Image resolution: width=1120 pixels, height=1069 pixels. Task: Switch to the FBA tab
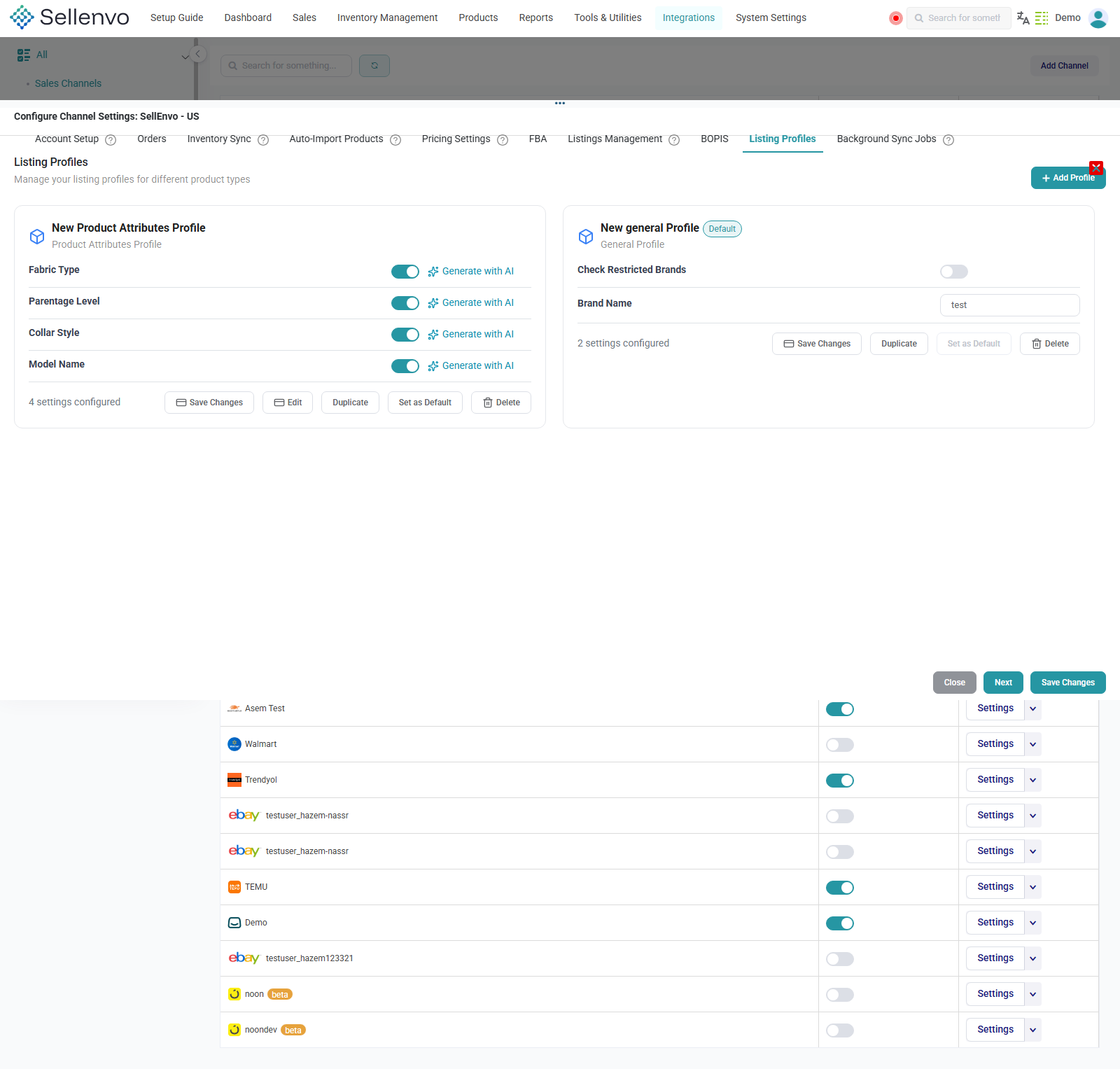[x=538, y=139]
